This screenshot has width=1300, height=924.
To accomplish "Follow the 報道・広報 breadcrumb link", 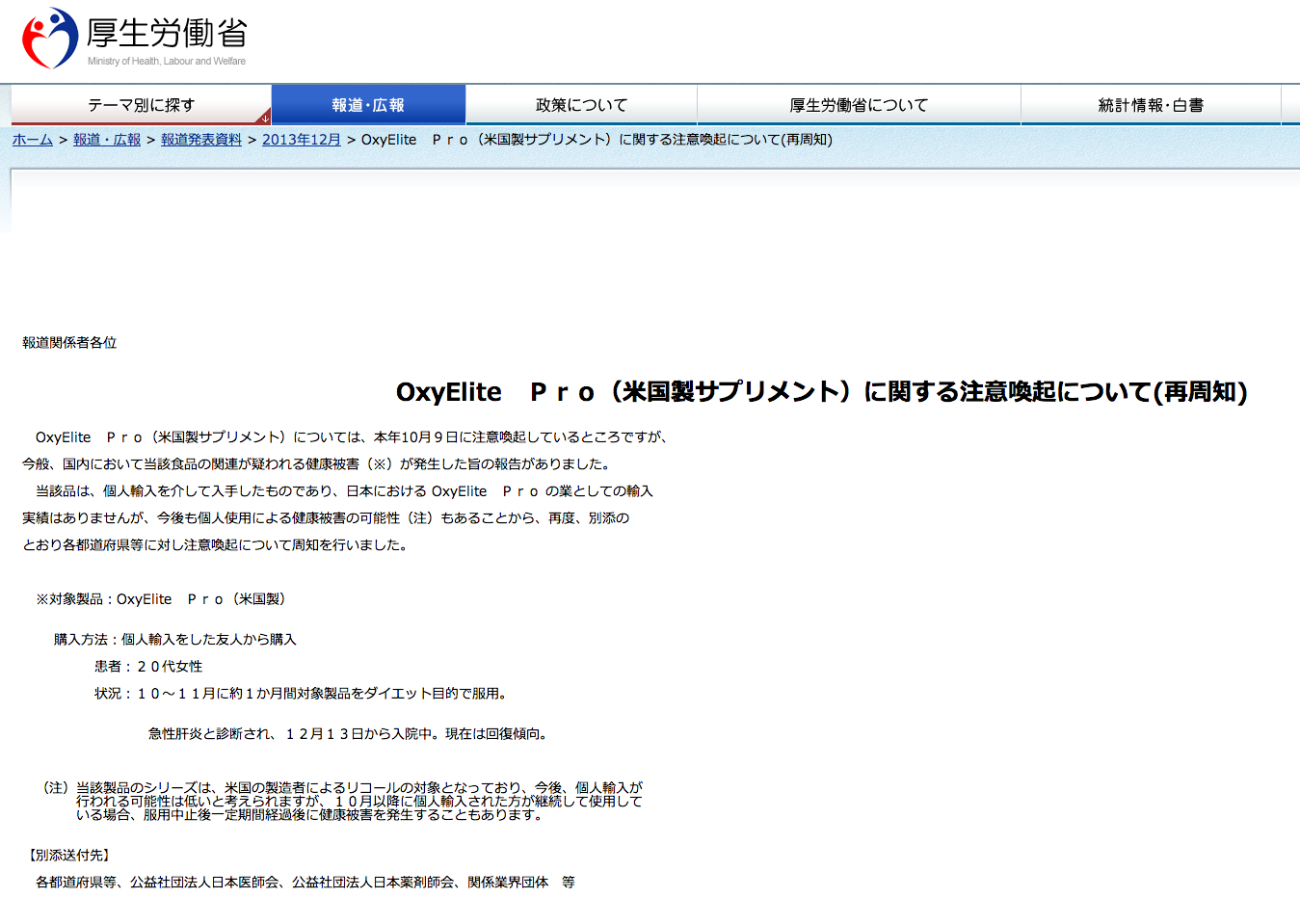I will [x=107, y=140].
